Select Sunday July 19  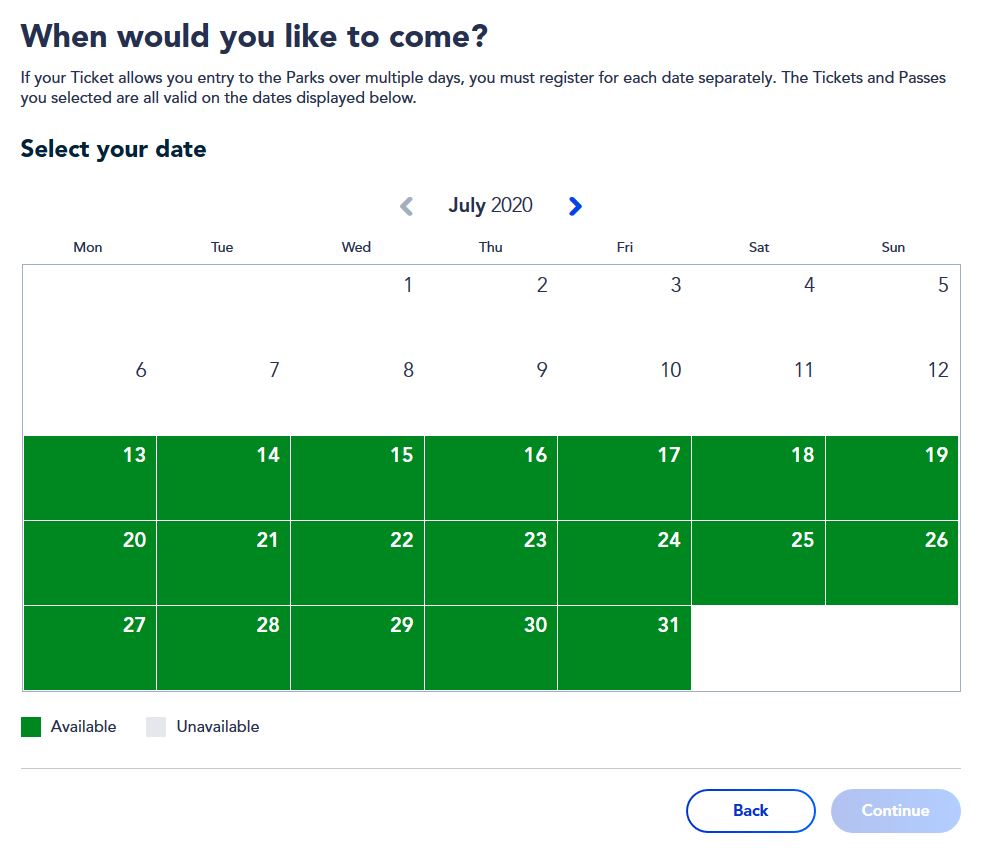pyautogui.click(x=892, y=478)
